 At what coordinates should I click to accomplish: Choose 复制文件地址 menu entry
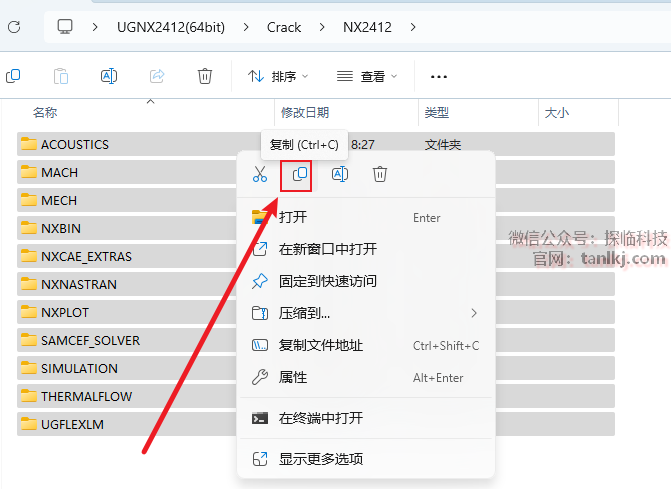coord(366,345)
